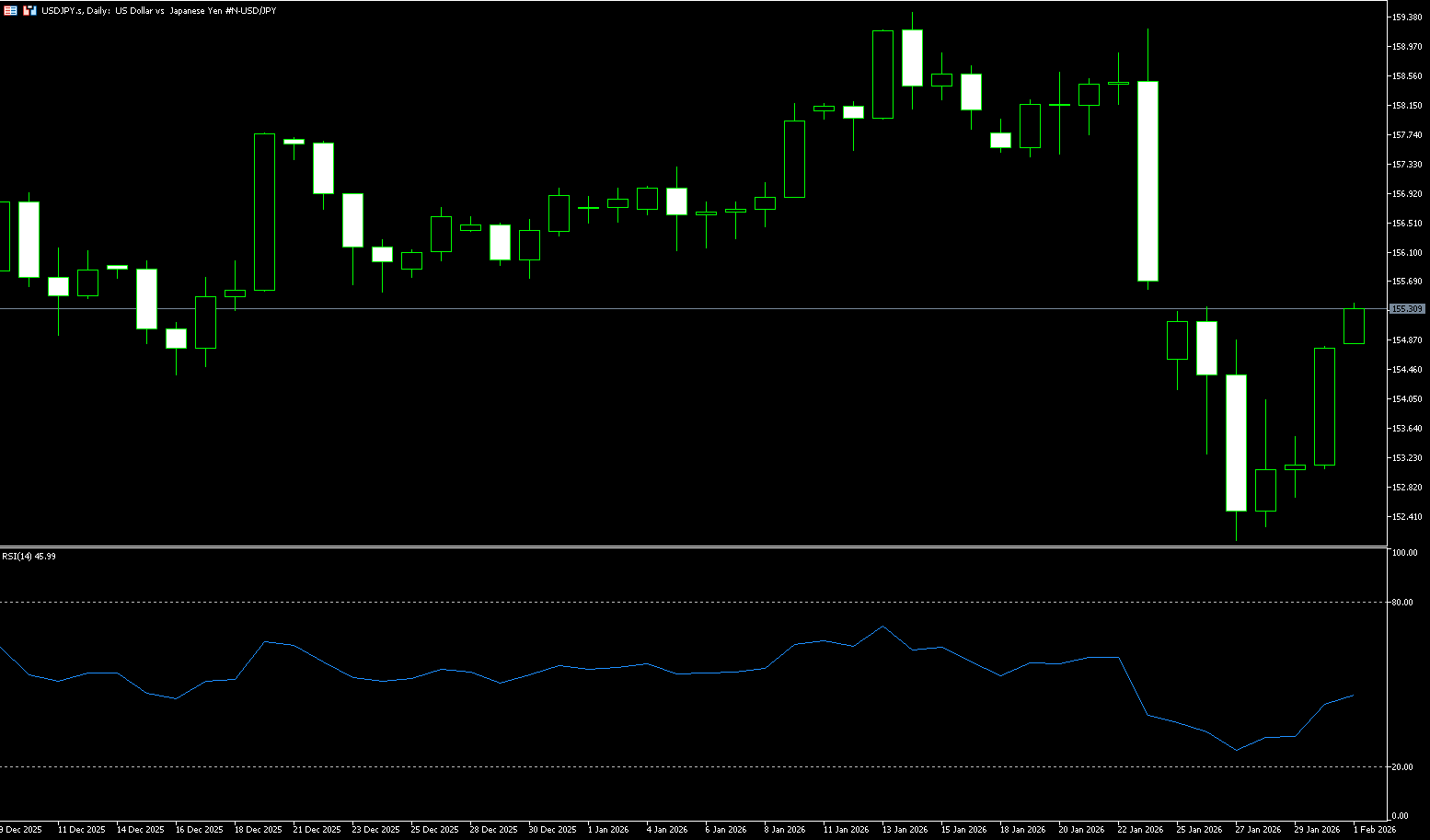The height and width of the screenshot is (840, 1430).
Task: Click the 159.380 price scale label
Action: tap(1407, 17)
